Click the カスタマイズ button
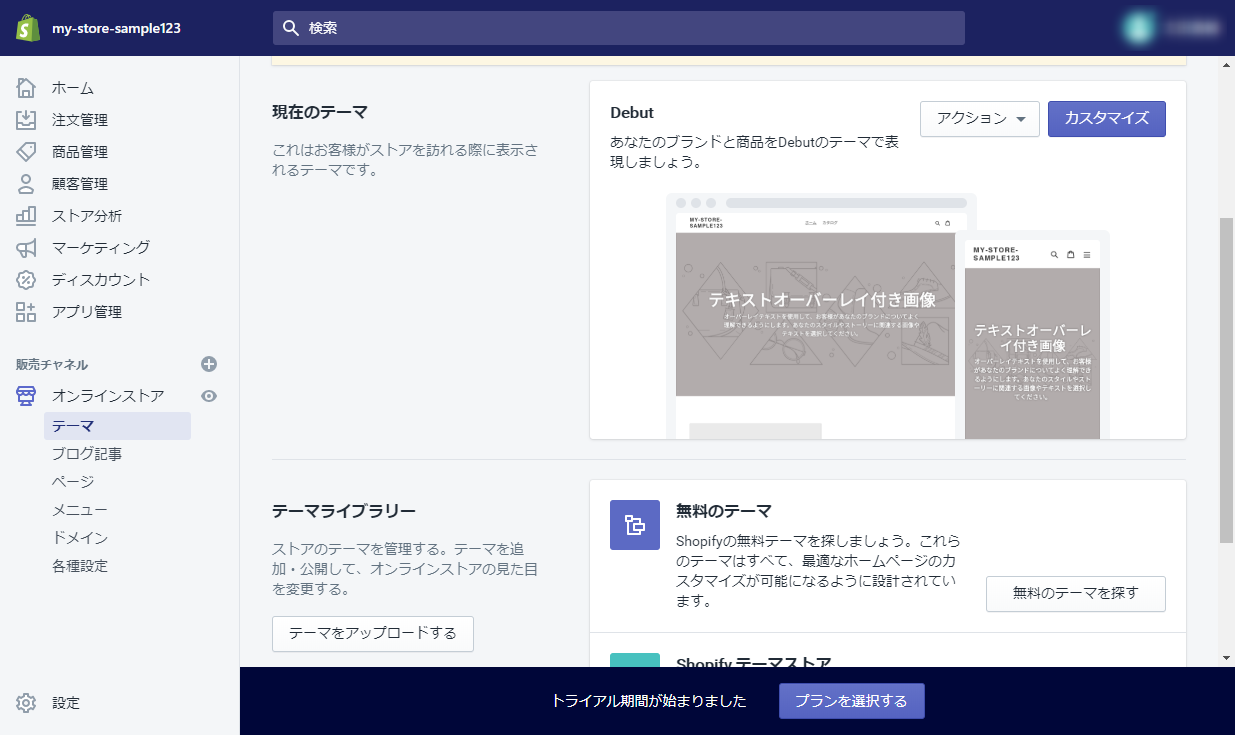Screen dimensions: 1235x735 pyautogui.click(x=1107, y=119)
